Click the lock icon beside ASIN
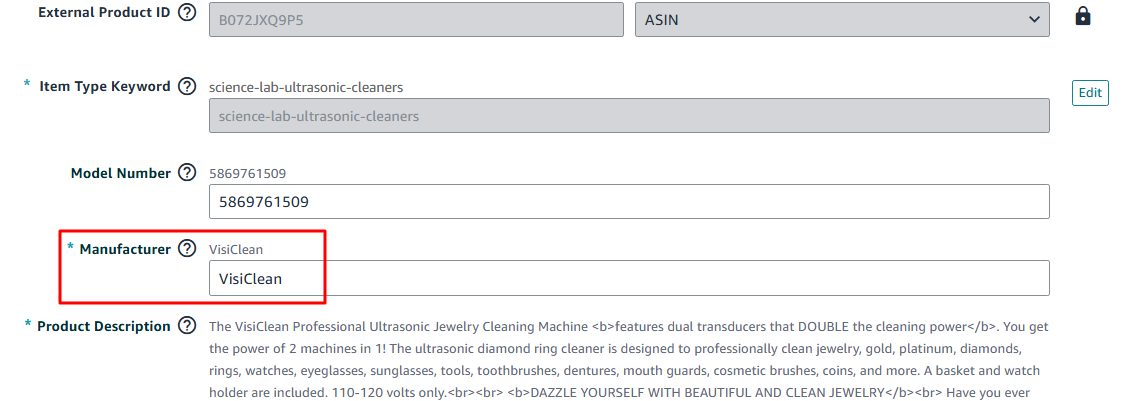1128x401 pixels. 1082,17
